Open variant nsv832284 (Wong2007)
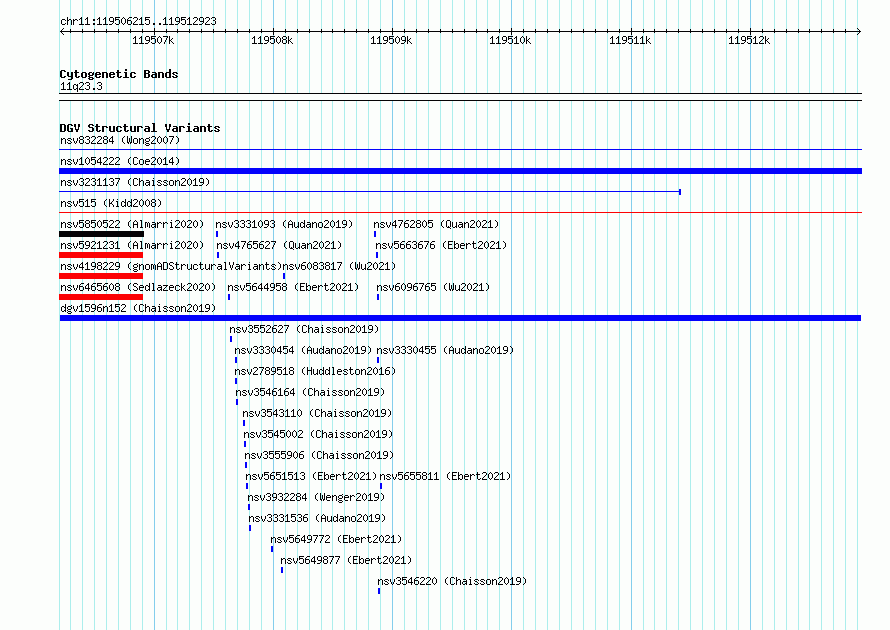890x630 pixels. tap(120, 140)
